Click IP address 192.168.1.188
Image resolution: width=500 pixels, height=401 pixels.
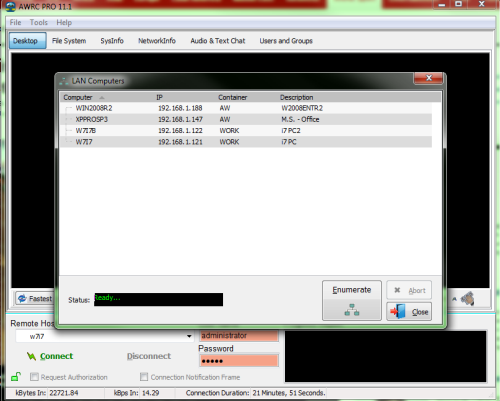pos(180,108)
